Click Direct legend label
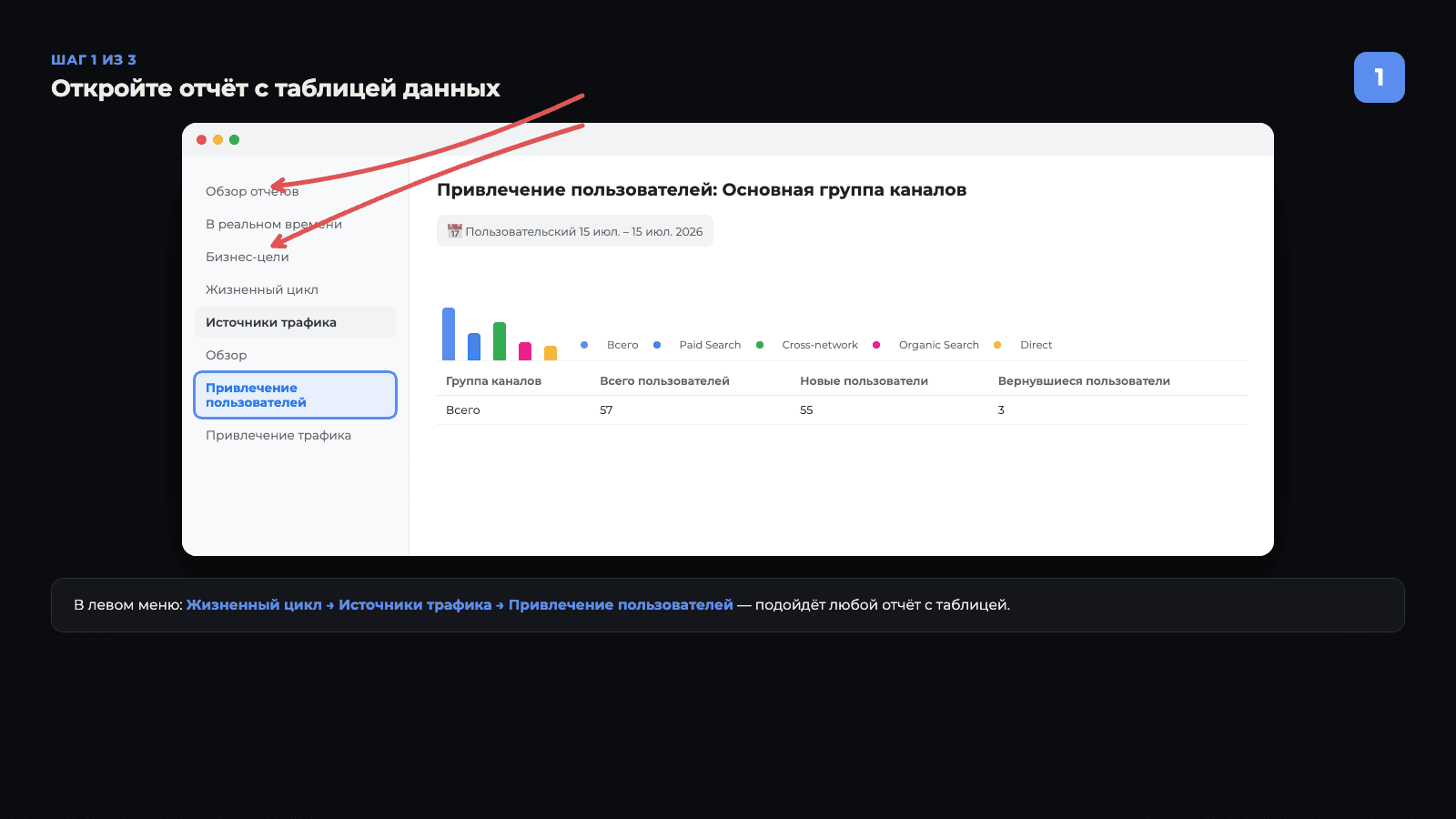The image size is (1456, 819). (x=1036, y=345)
